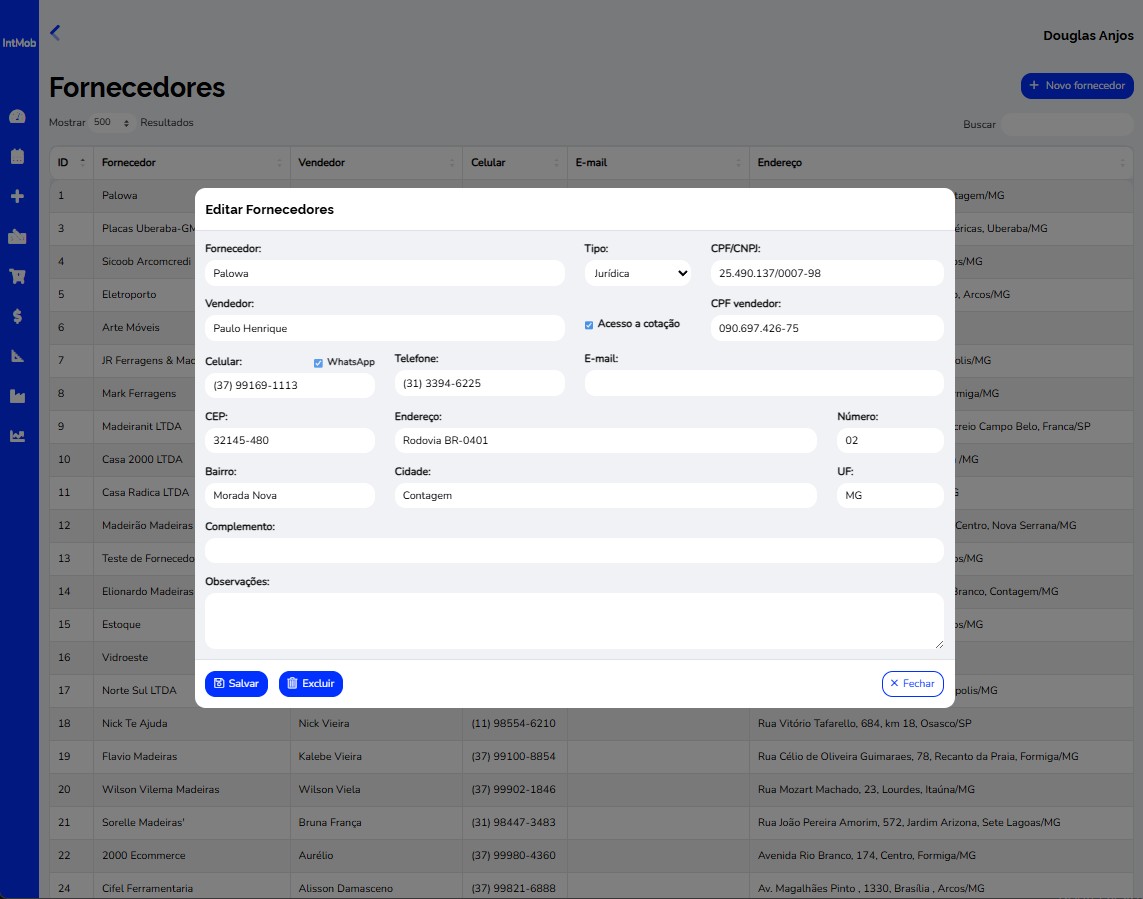
Task: Close the dialog with Fechar button
Action: pos(912,684)
